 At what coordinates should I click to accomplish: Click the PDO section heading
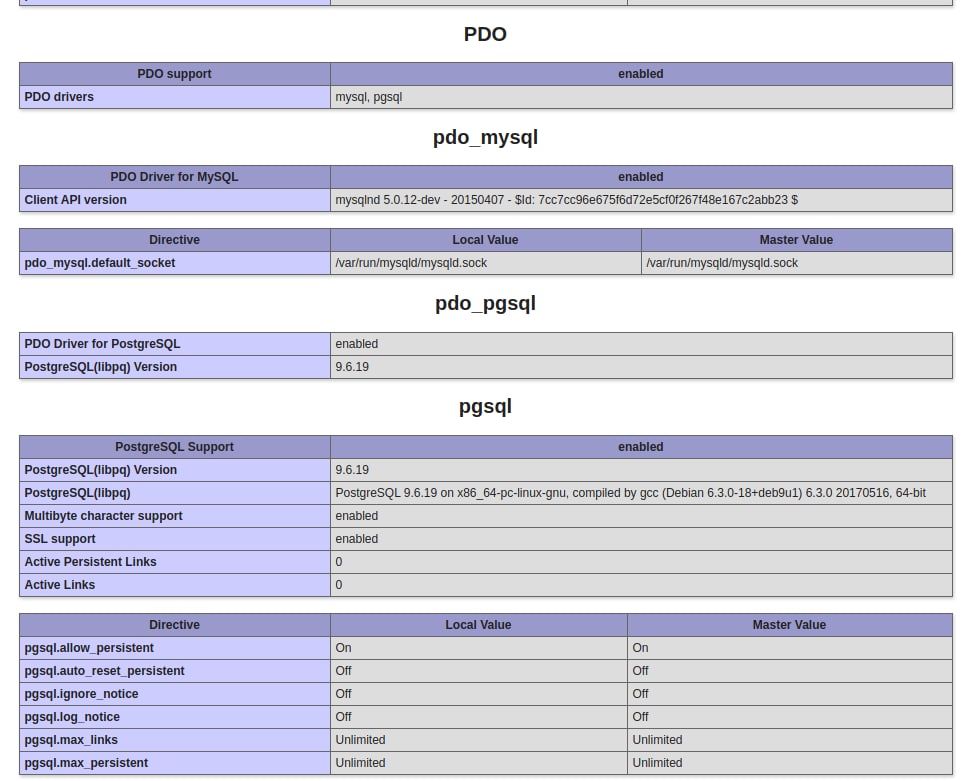tap(485, 34)
